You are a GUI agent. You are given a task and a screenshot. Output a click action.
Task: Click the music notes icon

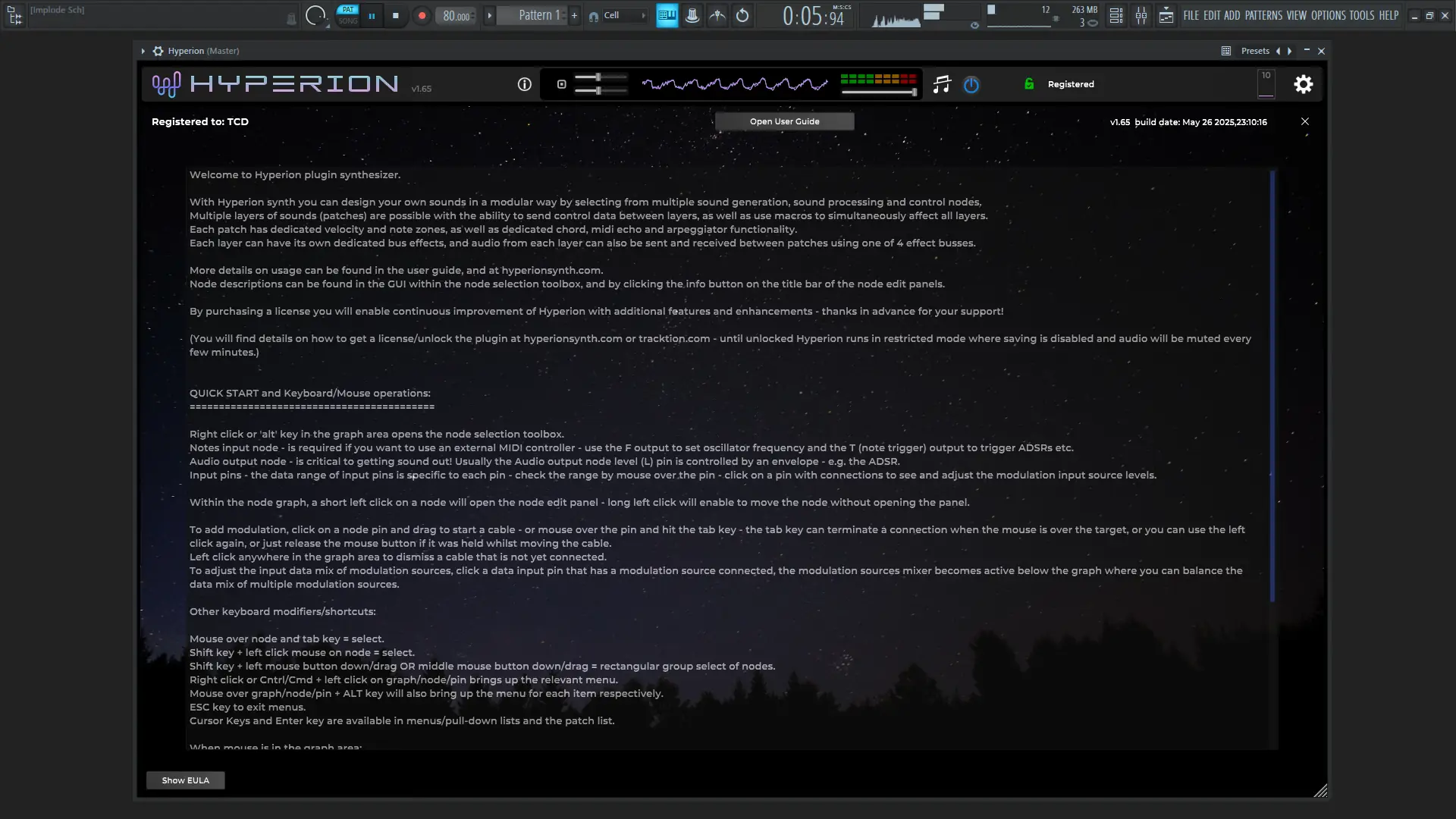941,84
